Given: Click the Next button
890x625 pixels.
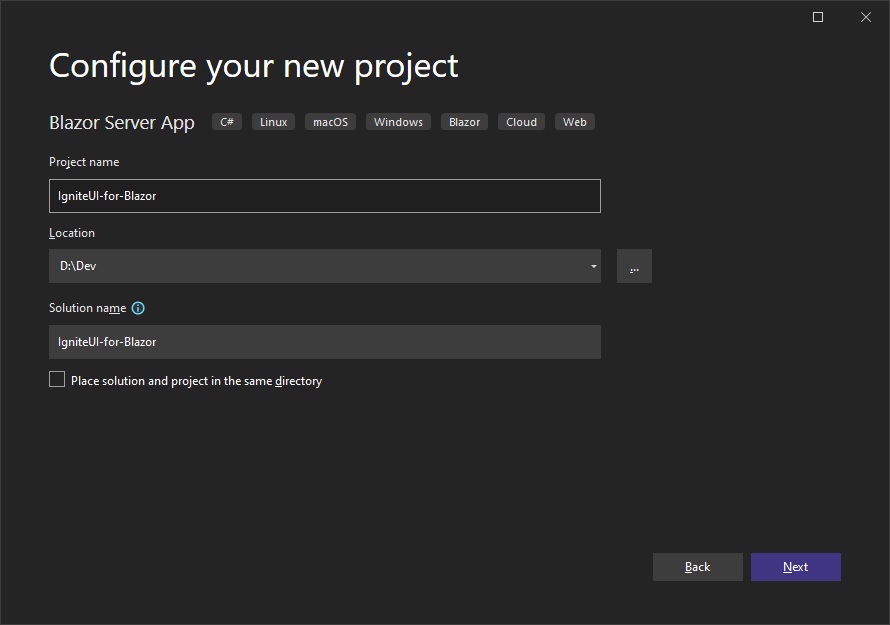Looking at the screenshot, I should click(x=795, y=567).
